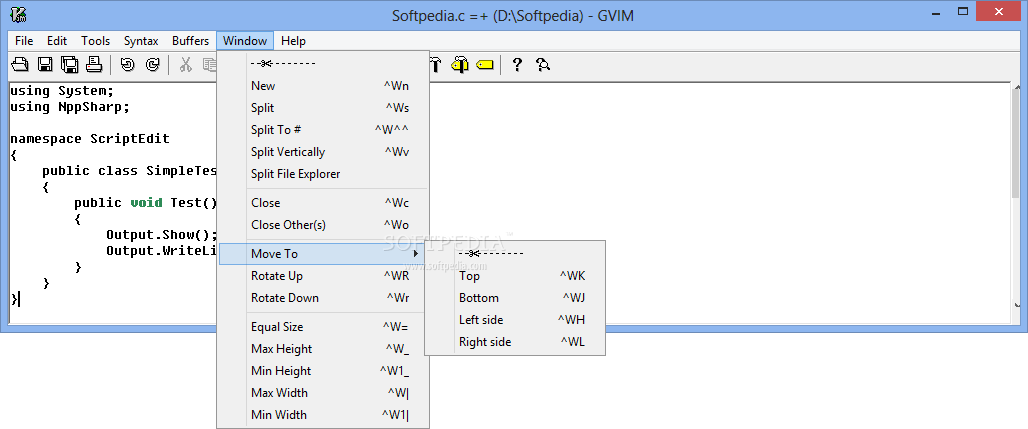Choose Min Height entry

tap(323, 371)
